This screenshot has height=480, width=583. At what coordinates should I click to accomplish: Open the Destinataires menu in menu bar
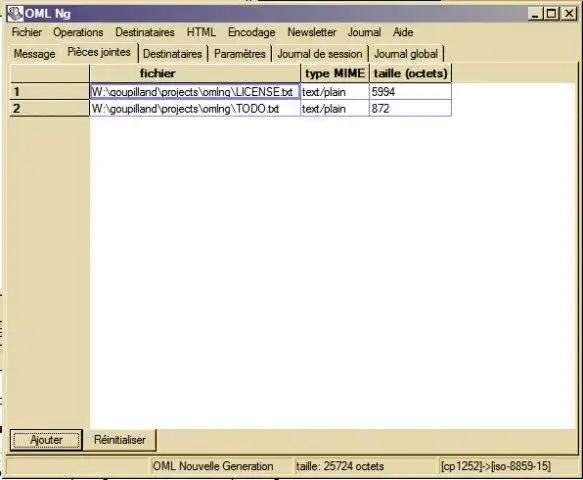(x=145, y=32)
